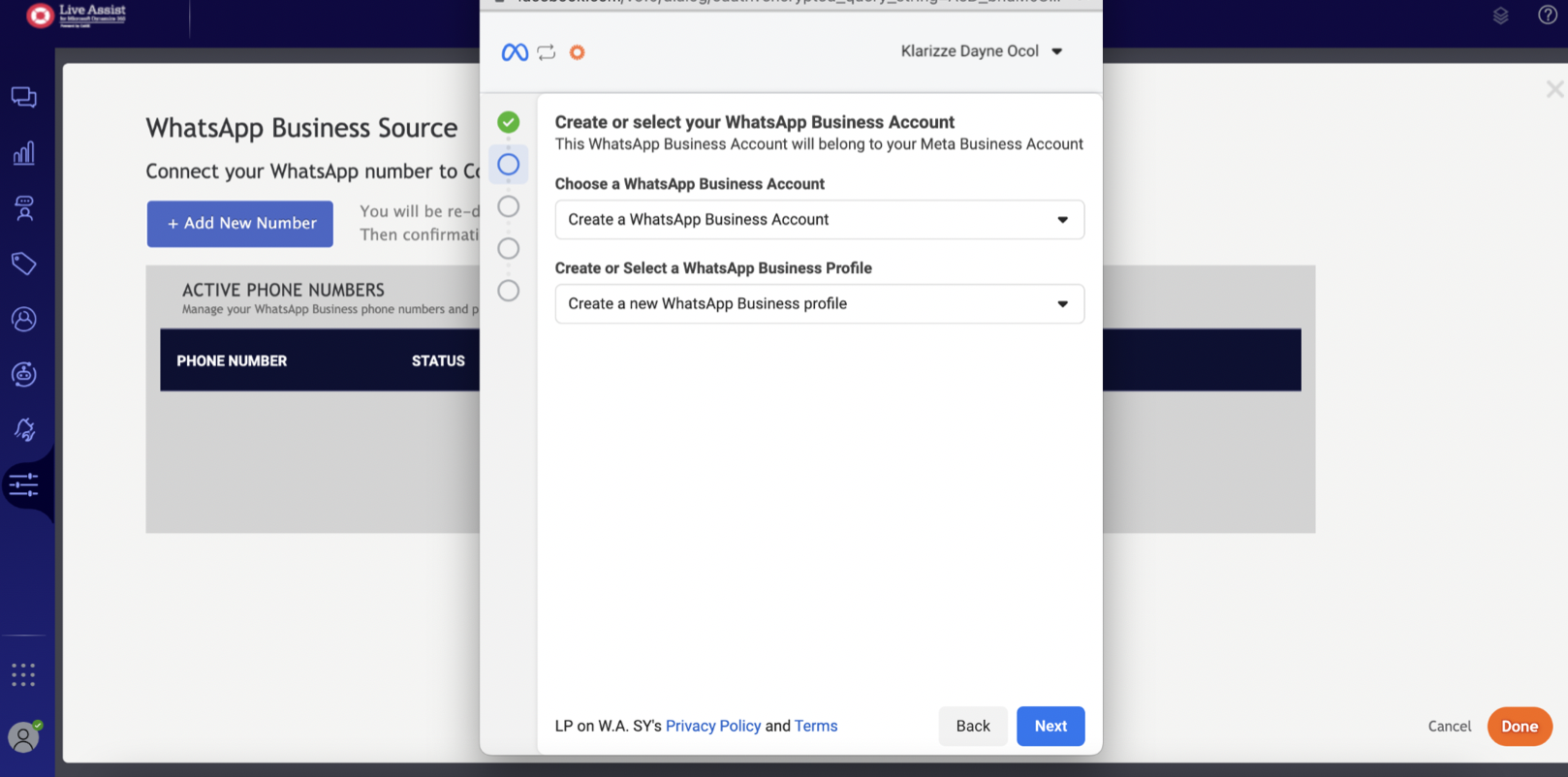Image resolution: width=1568 pixels, height=777 pixels.
Task: Open the agent headset icon in sidebar
Action: point(24,208)
